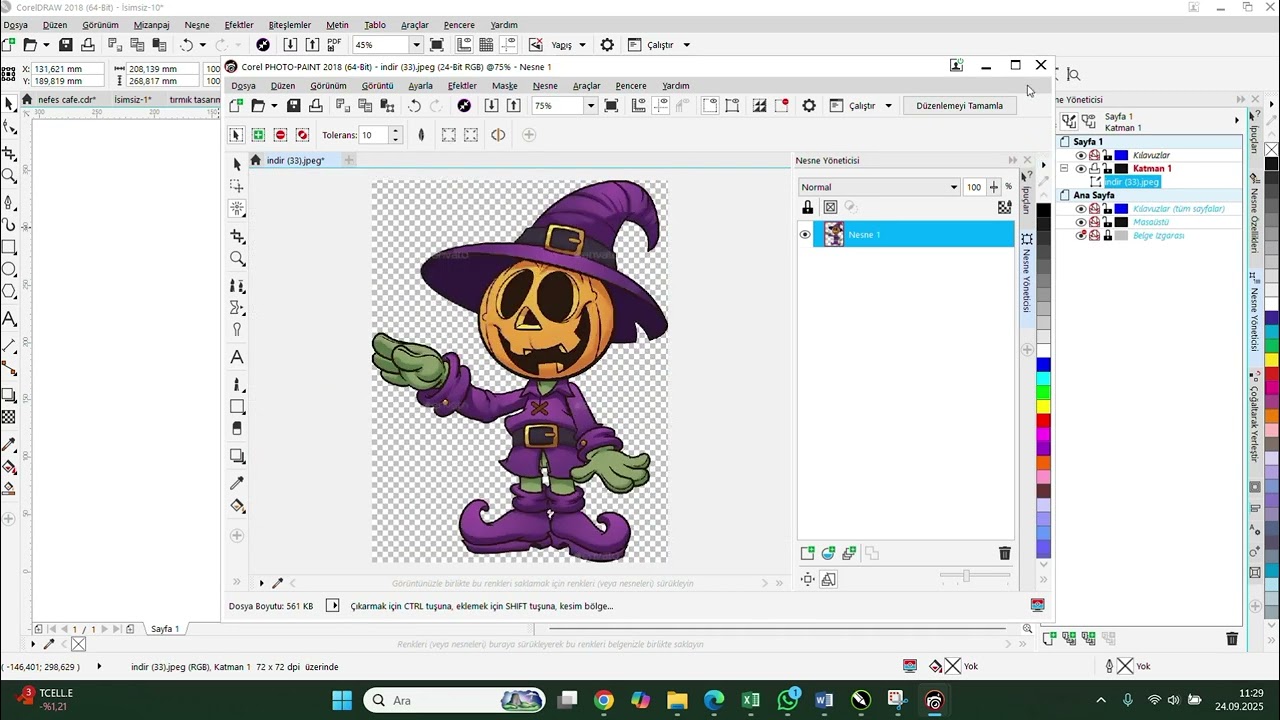Click the trash icon in Nesne Yöneticisi
This screenshot has height=720, width=1280.
click(x=1005, y=553)
